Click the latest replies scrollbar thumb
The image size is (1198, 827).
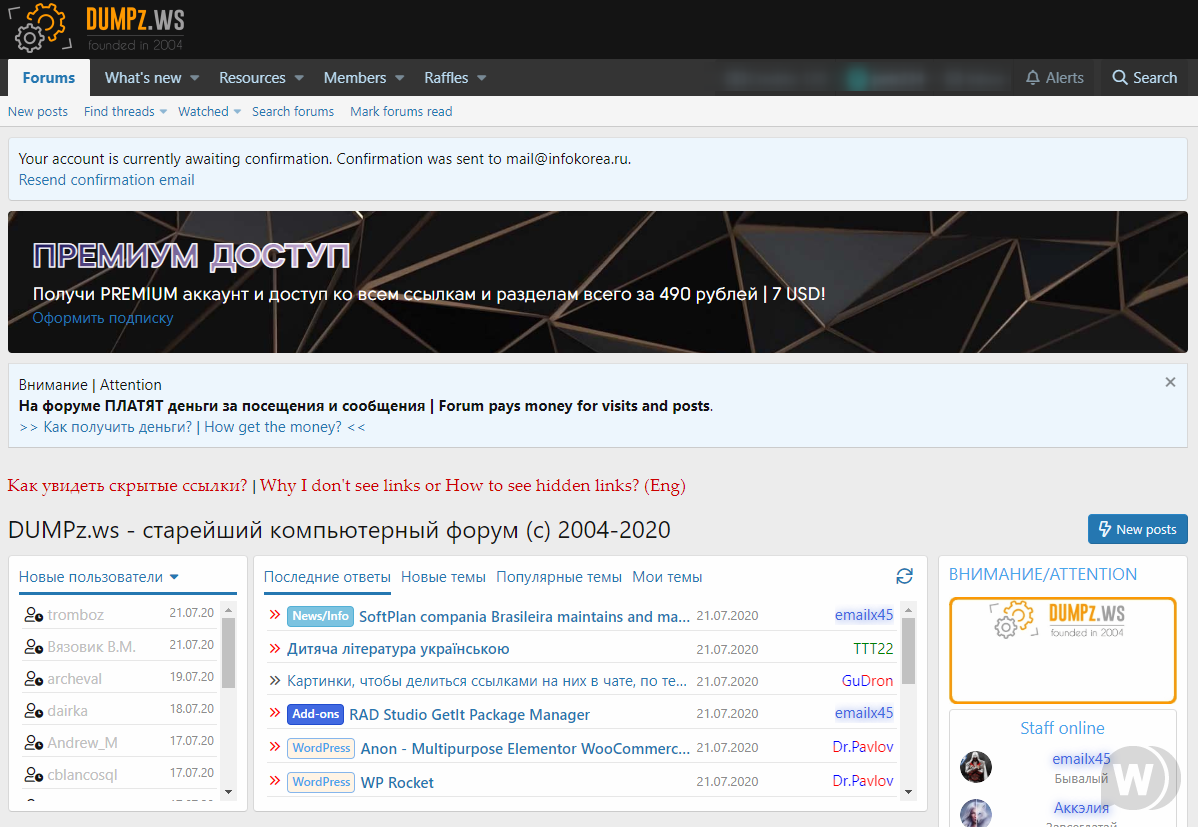[908, 650]
